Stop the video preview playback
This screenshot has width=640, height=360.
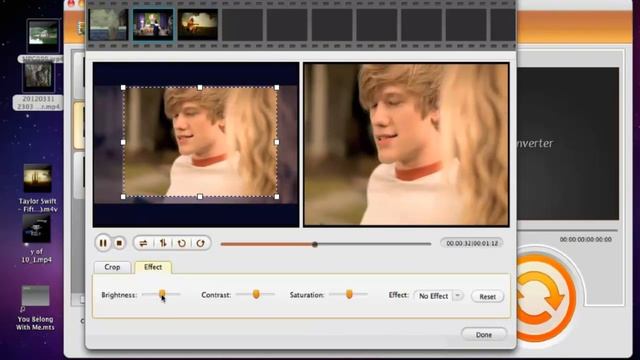pos(119,243)
